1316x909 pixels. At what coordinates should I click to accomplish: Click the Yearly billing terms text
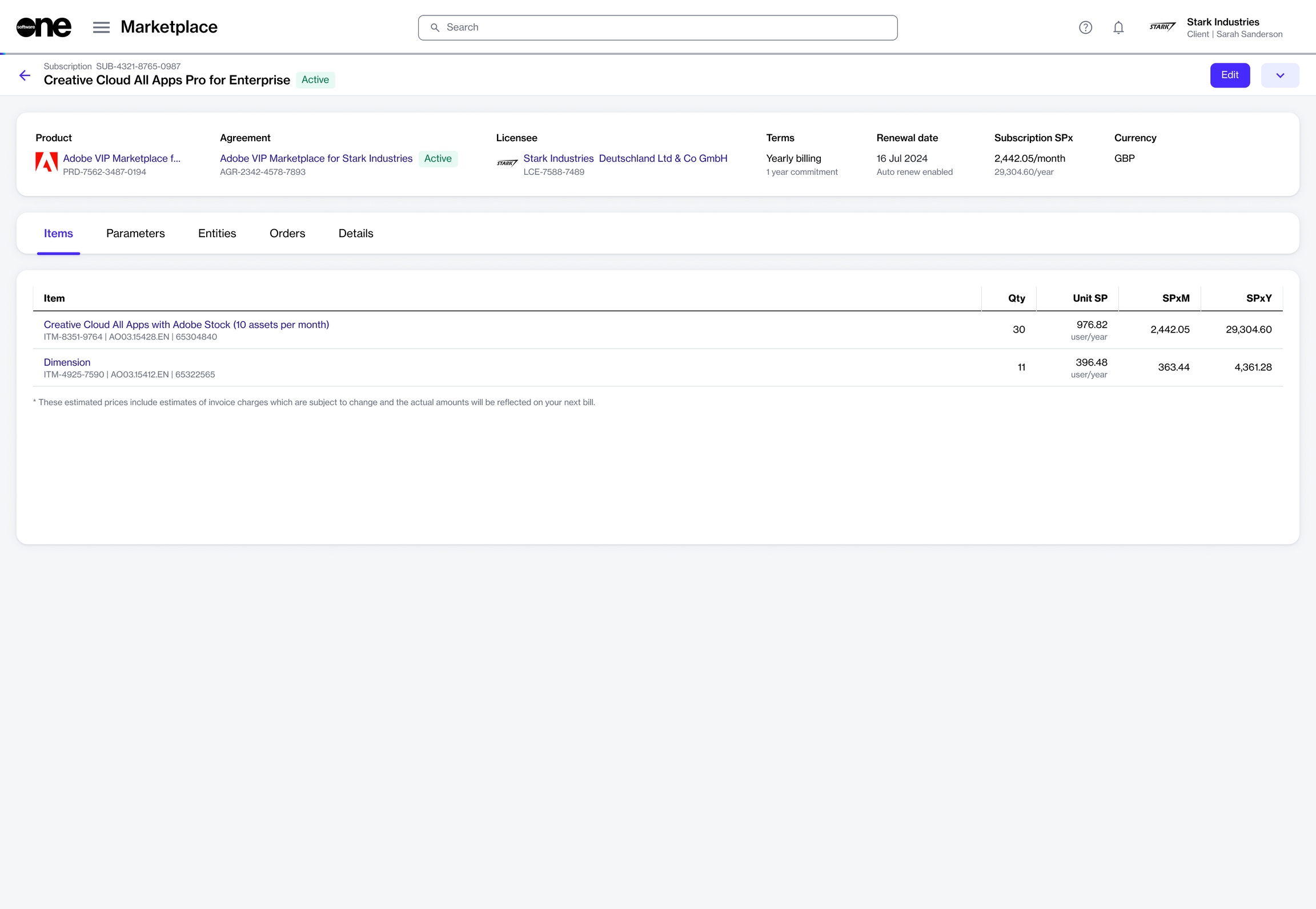click(793, 158)
